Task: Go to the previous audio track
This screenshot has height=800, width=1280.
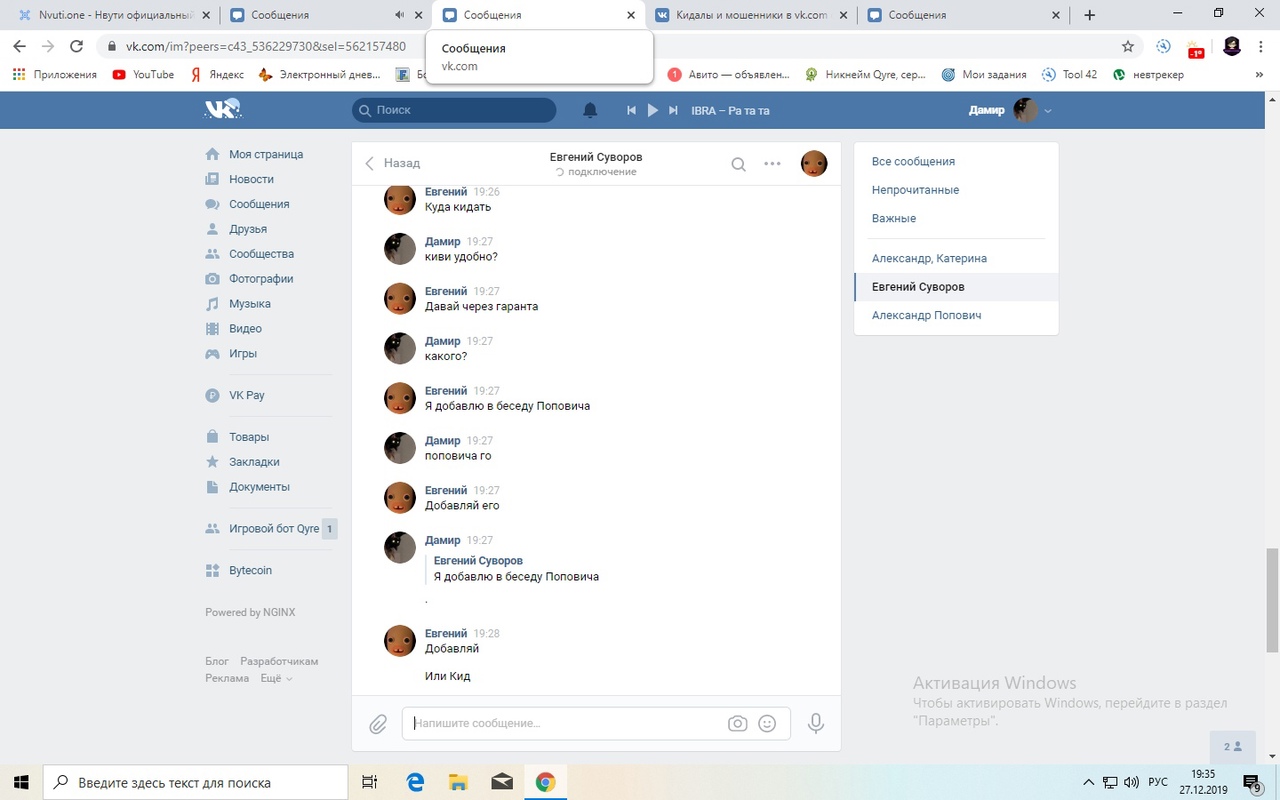Action: coord(631,110)
